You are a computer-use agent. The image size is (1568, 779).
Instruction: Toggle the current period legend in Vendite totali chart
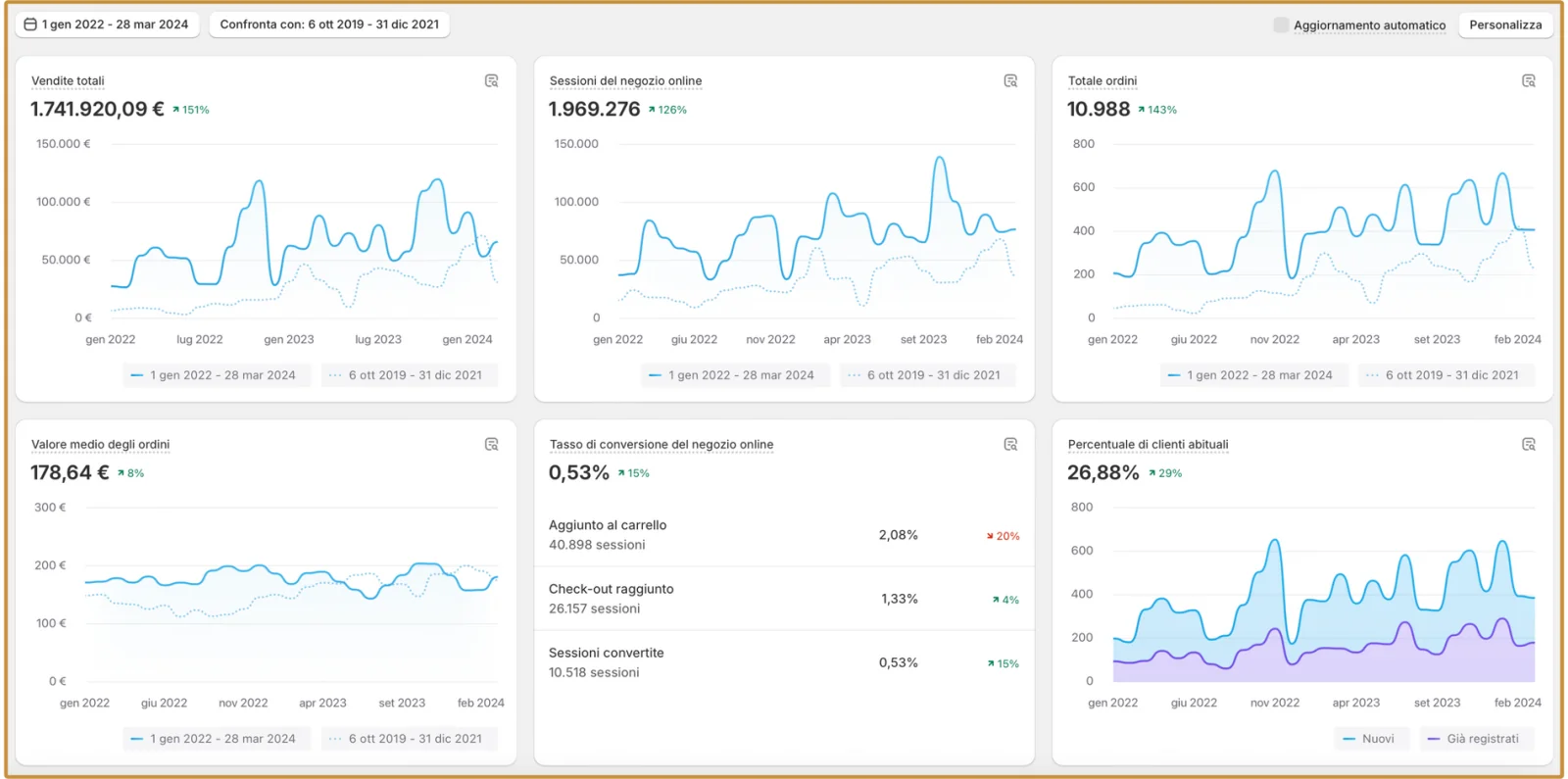[x=216, y=375]
